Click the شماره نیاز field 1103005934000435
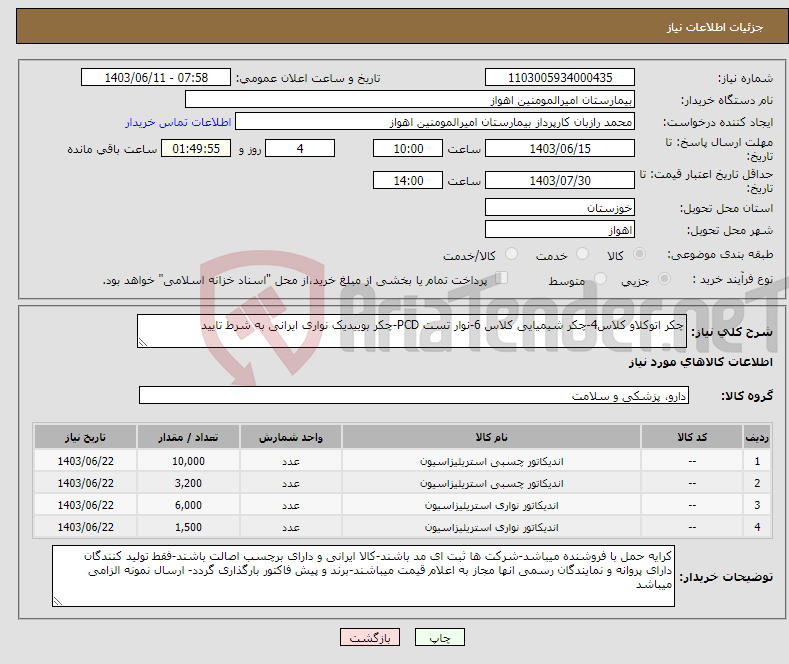The height and width of the screenshot is (664, 789). tap(560, 77)
